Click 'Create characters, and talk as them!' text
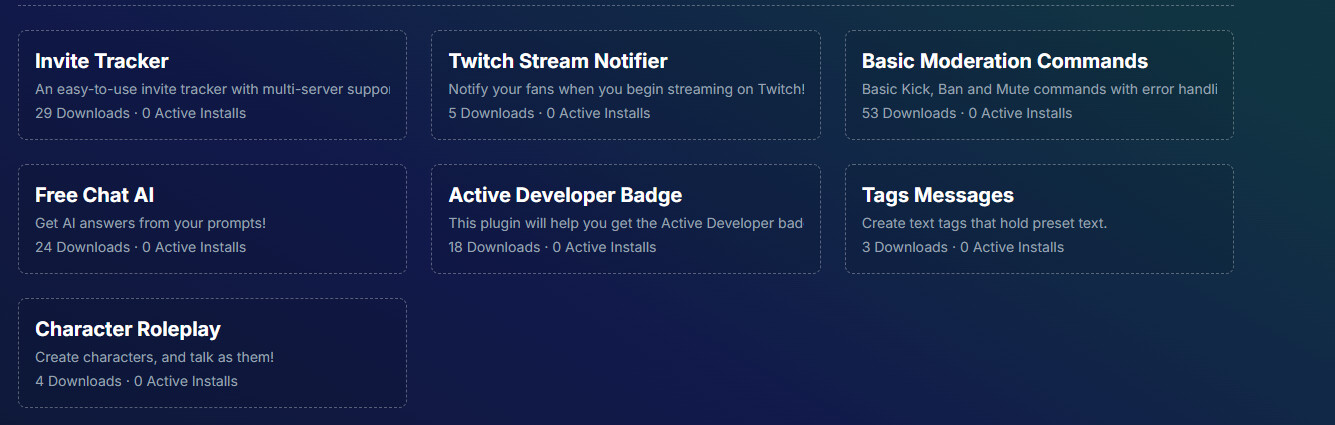 (x=154, y=357)
